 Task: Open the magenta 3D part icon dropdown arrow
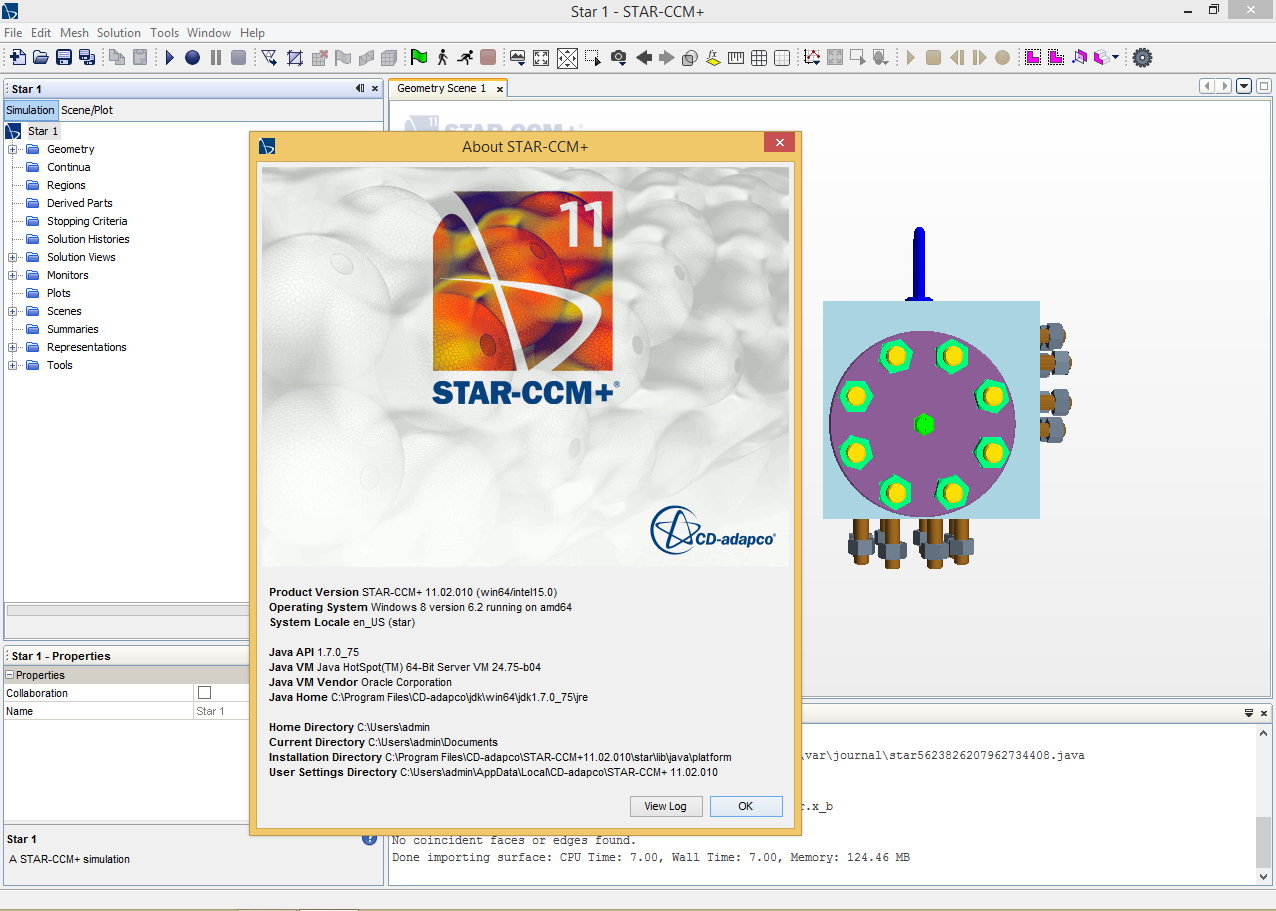click(x=1115, y=58)
